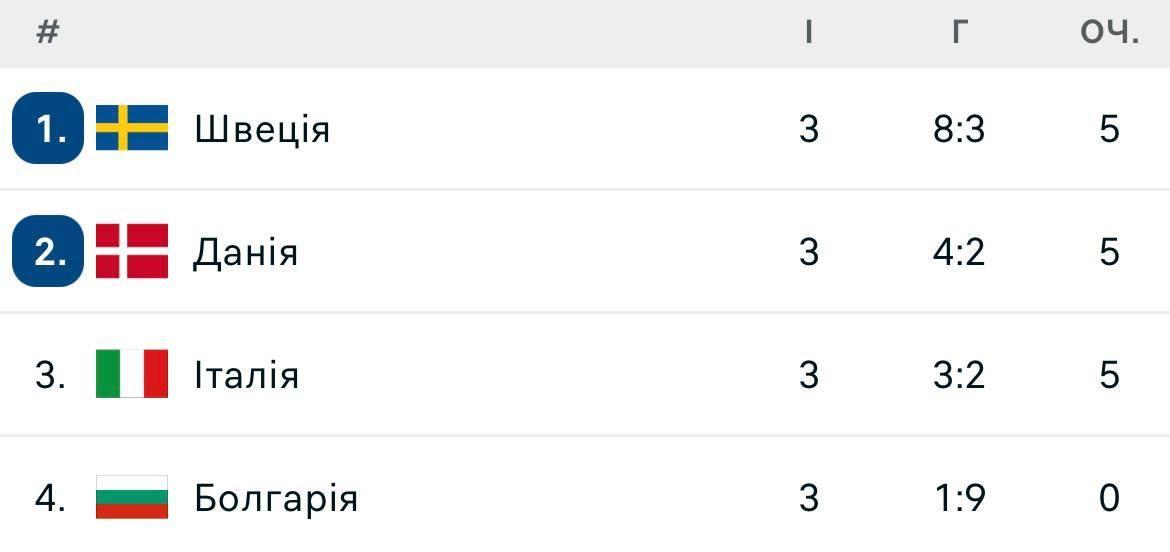Click rank number 3 beside Італія
The image size is (1170, 552).
[x=50, y=374]
